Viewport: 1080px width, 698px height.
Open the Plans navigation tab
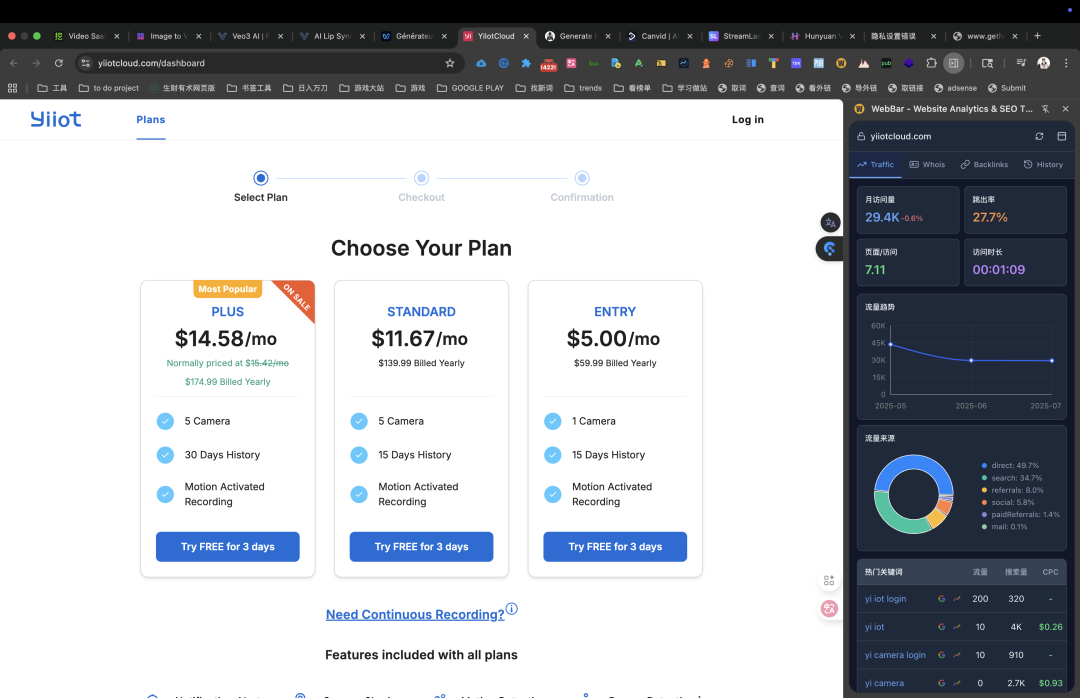coord(151,119)
